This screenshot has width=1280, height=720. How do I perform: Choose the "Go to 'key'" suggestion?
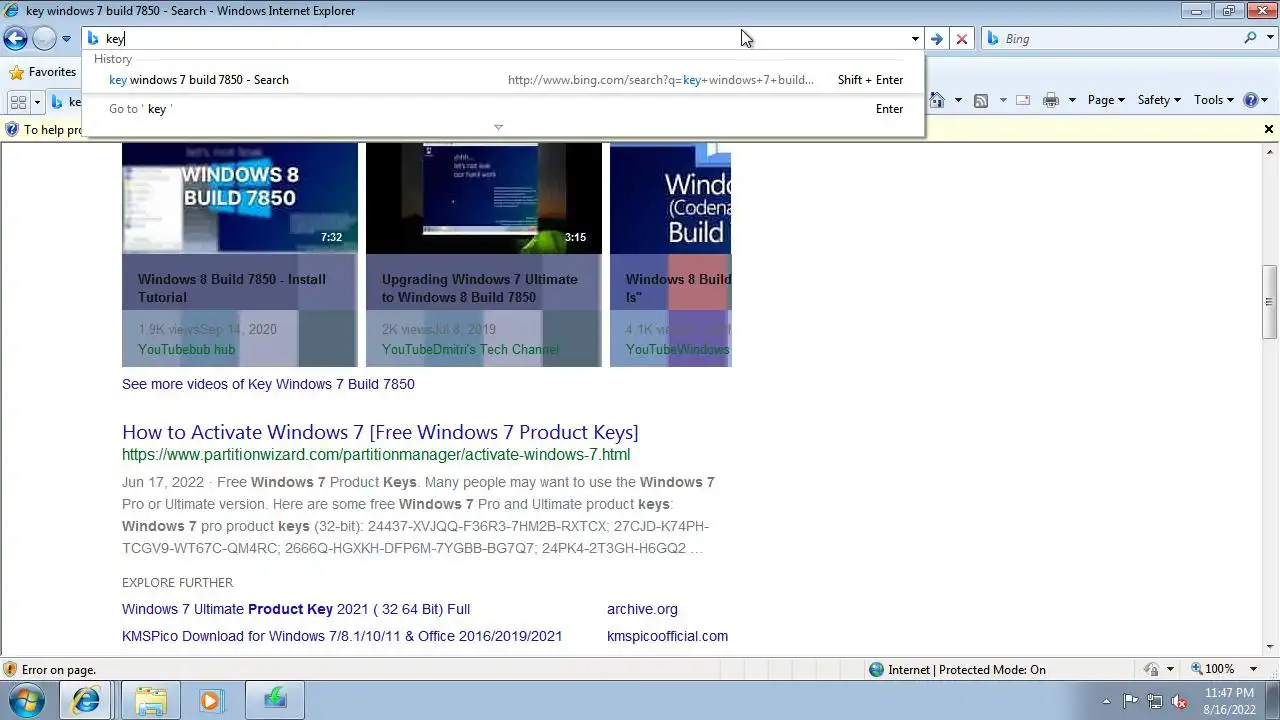(x=505, y=109)
